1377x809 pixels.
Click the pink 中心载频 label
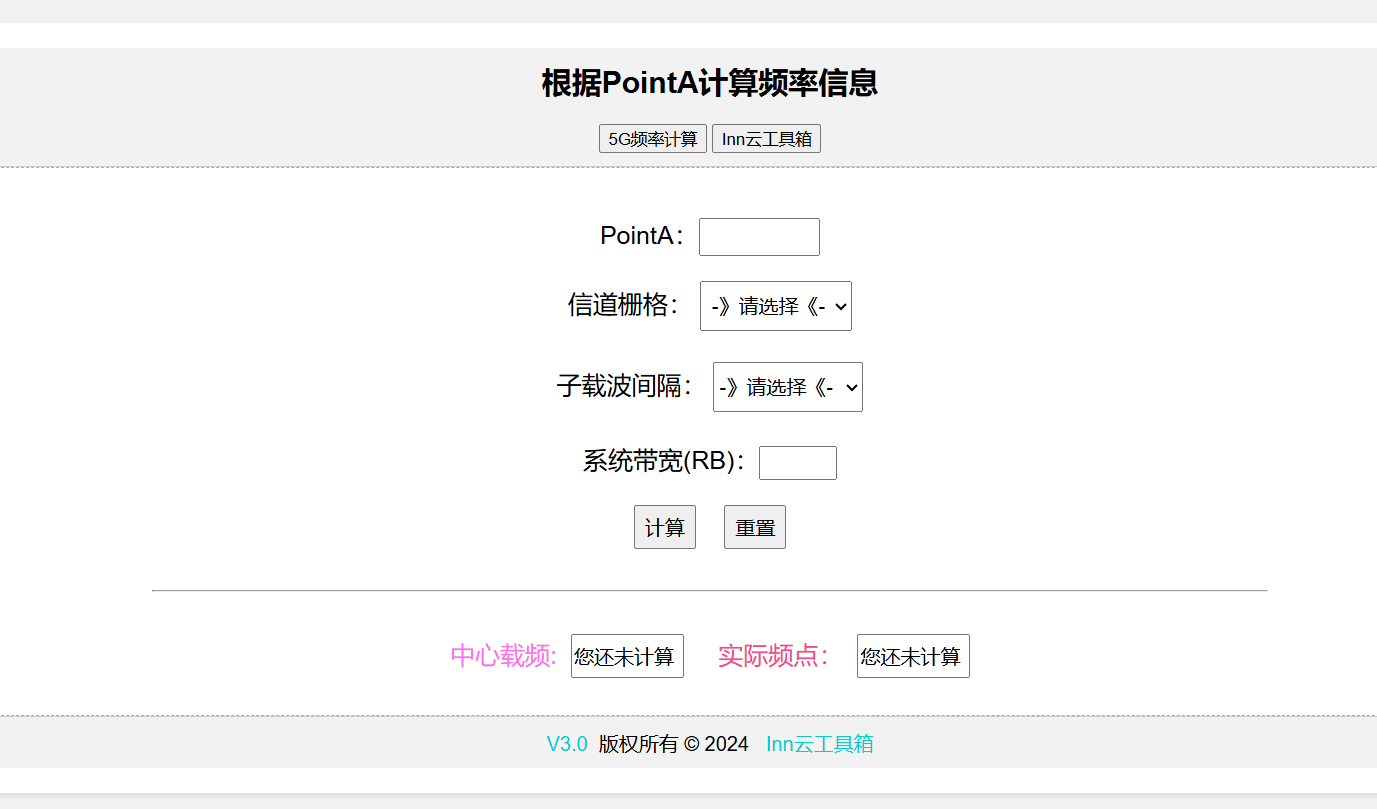pyautogui.click(x=504, y=656)
